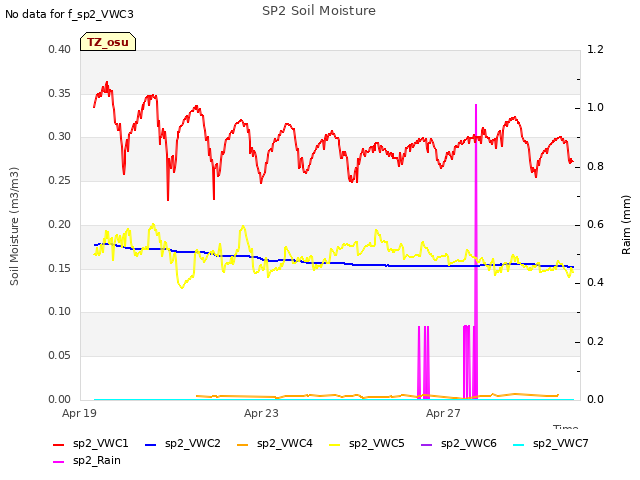Click the 0.25 left axis tick label

click(x=60, y=180)
